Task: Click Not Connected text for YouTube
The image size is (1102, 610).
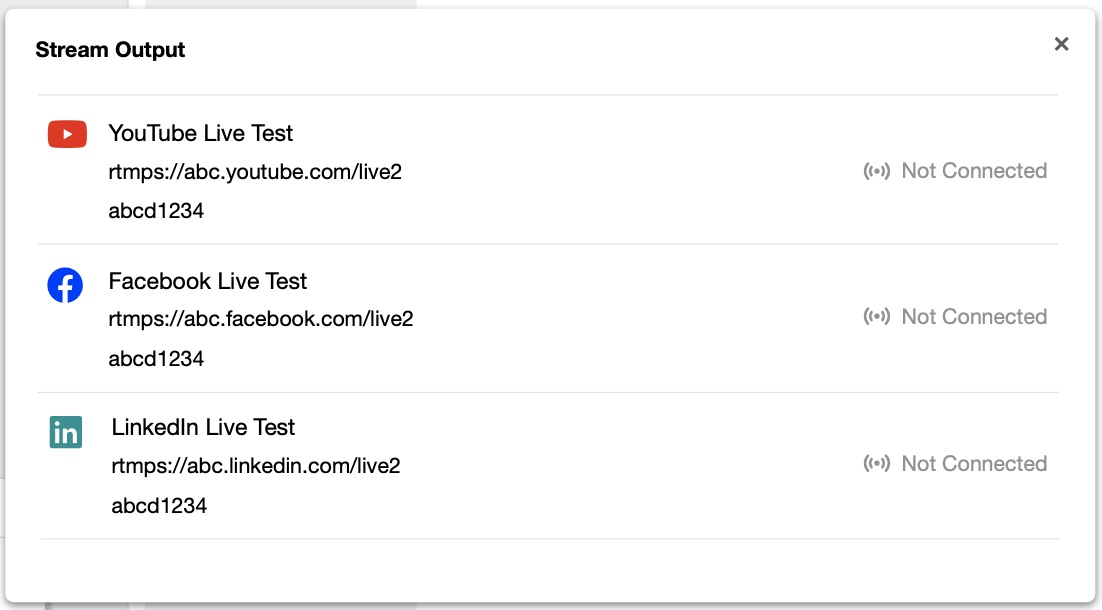Action: (974, 171)
